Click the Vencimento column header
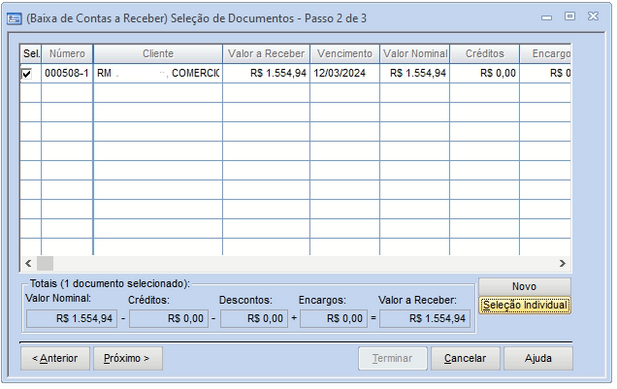 click(345, 53)
